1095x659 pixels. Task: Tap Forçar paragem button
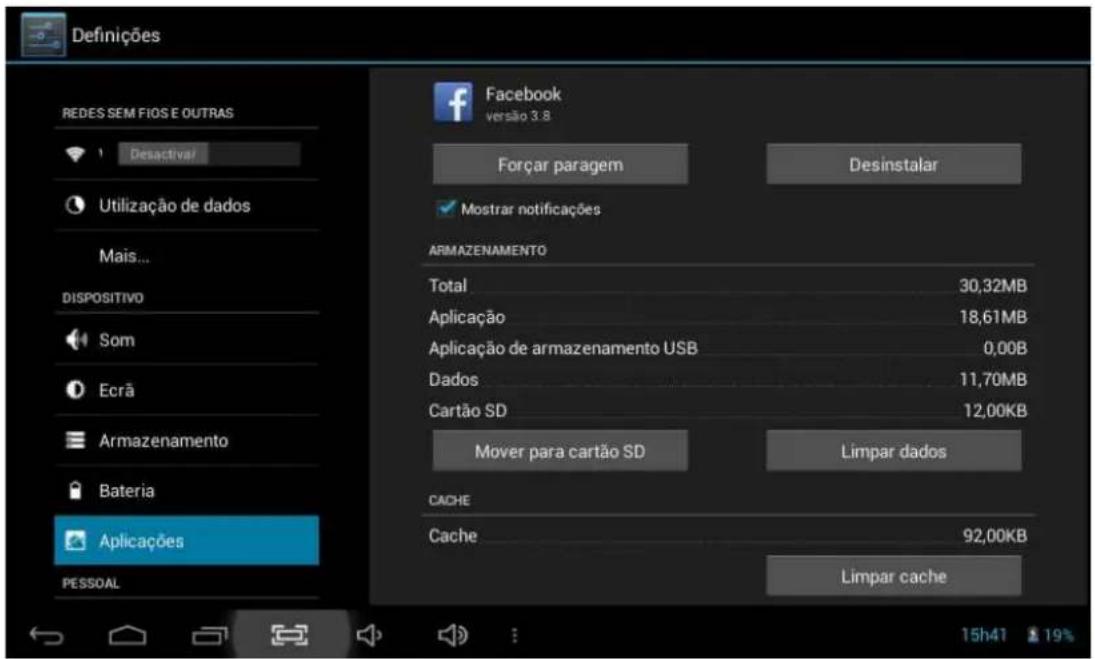pos(560,165)
